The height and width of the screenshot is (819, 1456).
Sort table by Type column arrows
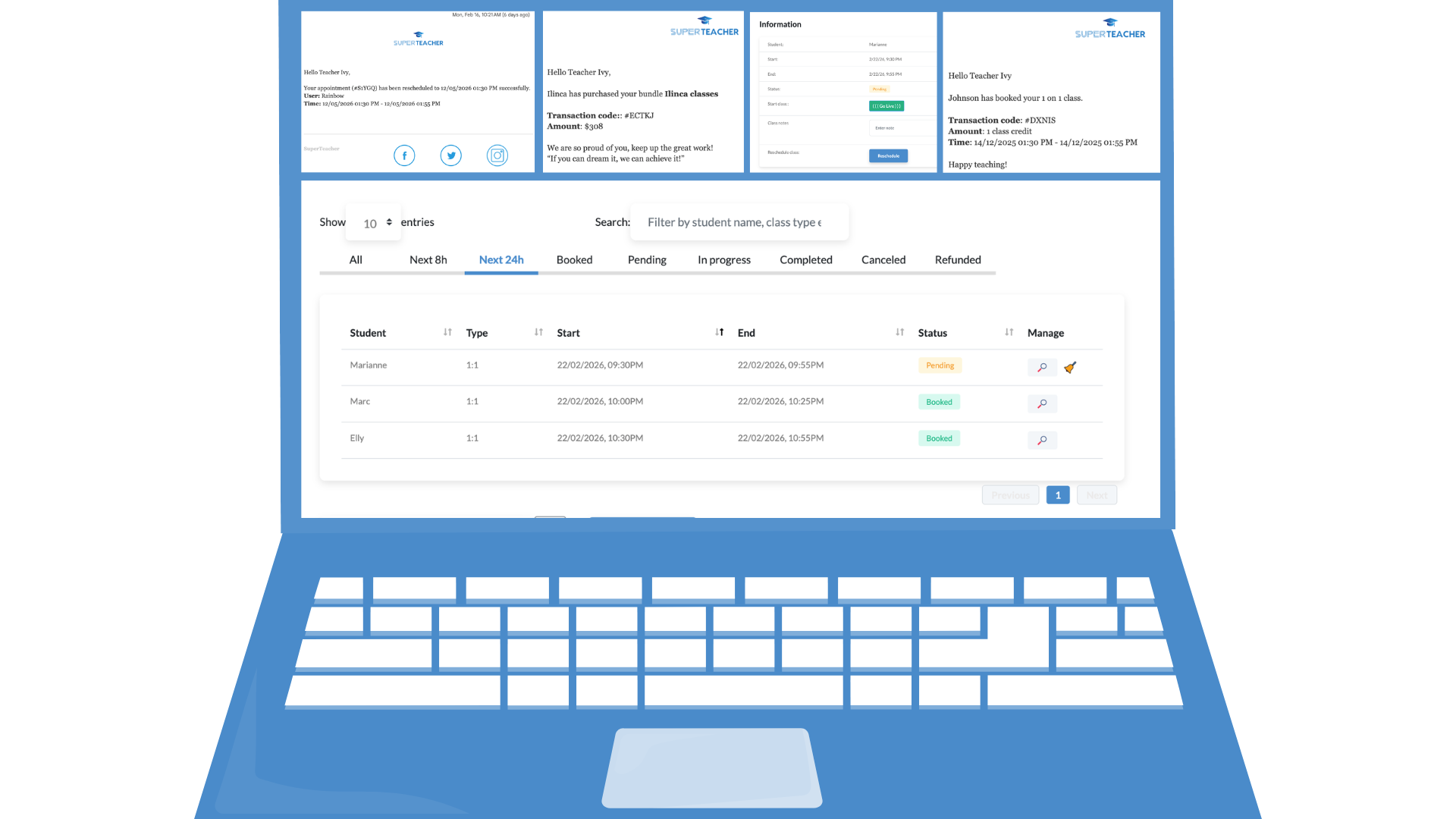(x=538, y=332)
